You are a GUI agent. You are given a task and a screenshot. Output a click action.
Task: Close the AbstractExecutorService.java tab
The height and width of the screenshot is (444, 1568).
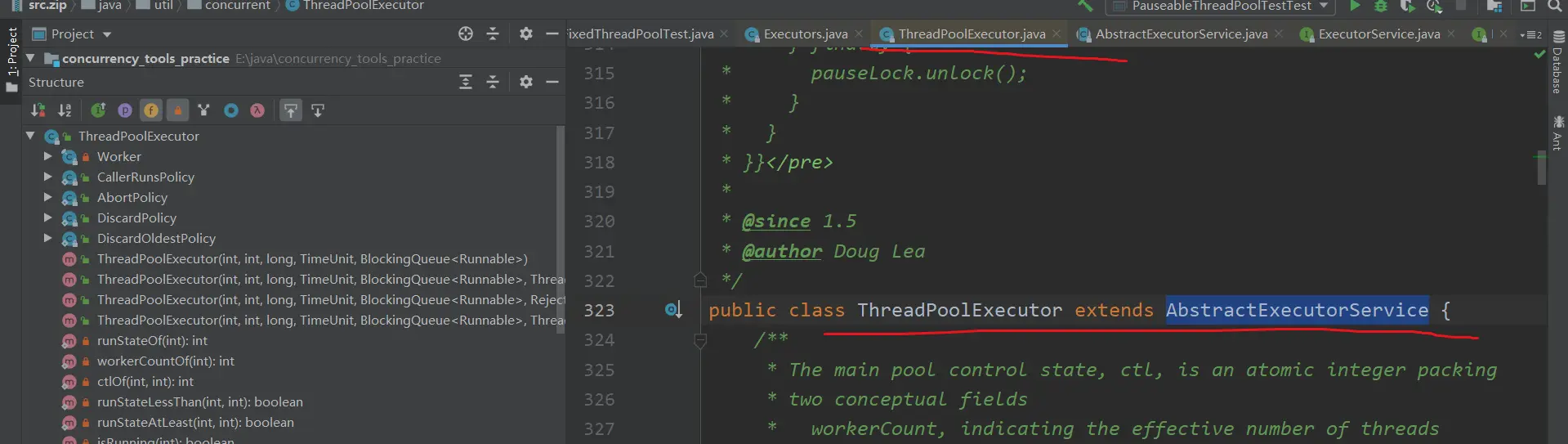click(1279, 34)
